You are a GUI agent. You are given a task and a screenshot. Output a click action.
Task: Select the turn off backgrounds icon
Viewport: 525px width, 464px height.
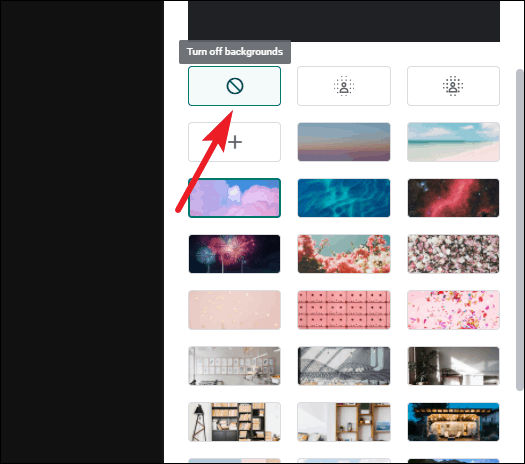(234, 86)
